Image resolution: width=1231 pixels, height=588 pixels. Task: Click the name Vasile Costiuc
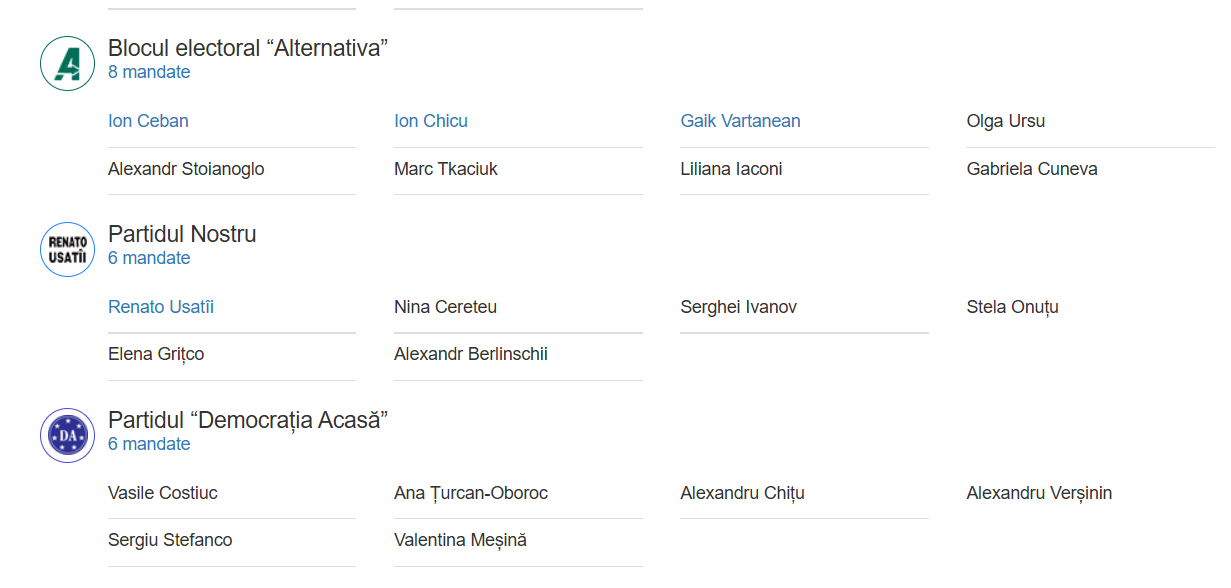(x=163, y=493)
